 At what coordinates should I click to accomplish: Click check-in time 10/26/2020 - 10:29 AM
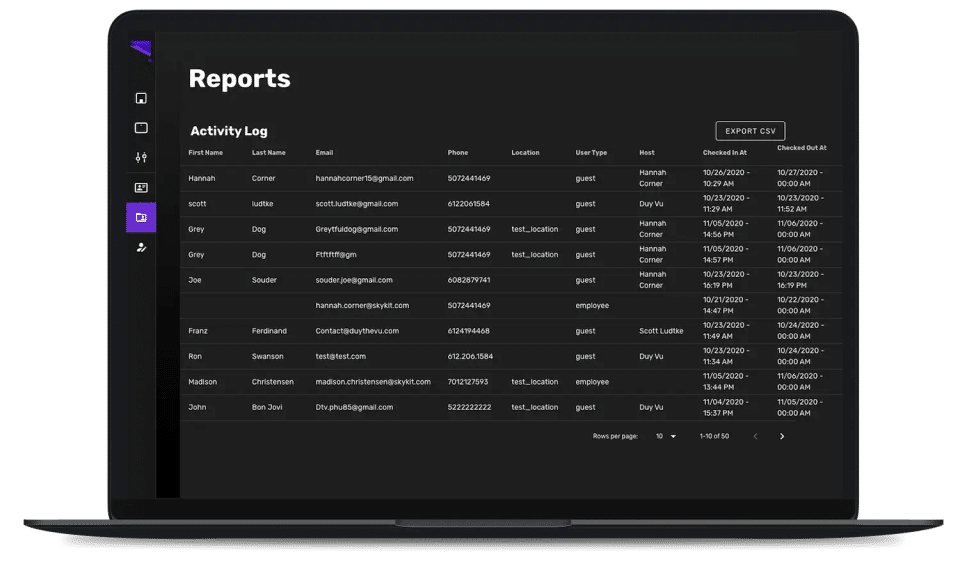pos(726,178)
